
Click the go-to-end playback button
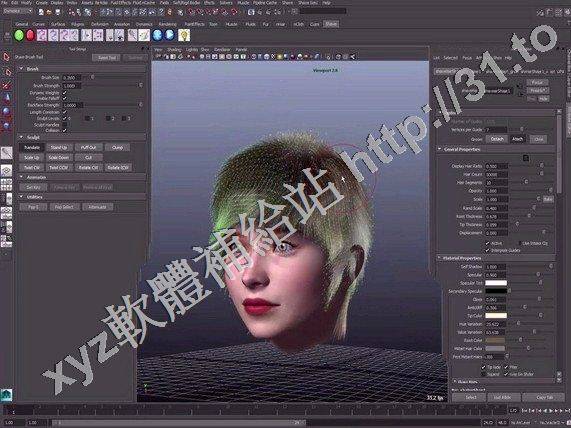tap(567, 411)
